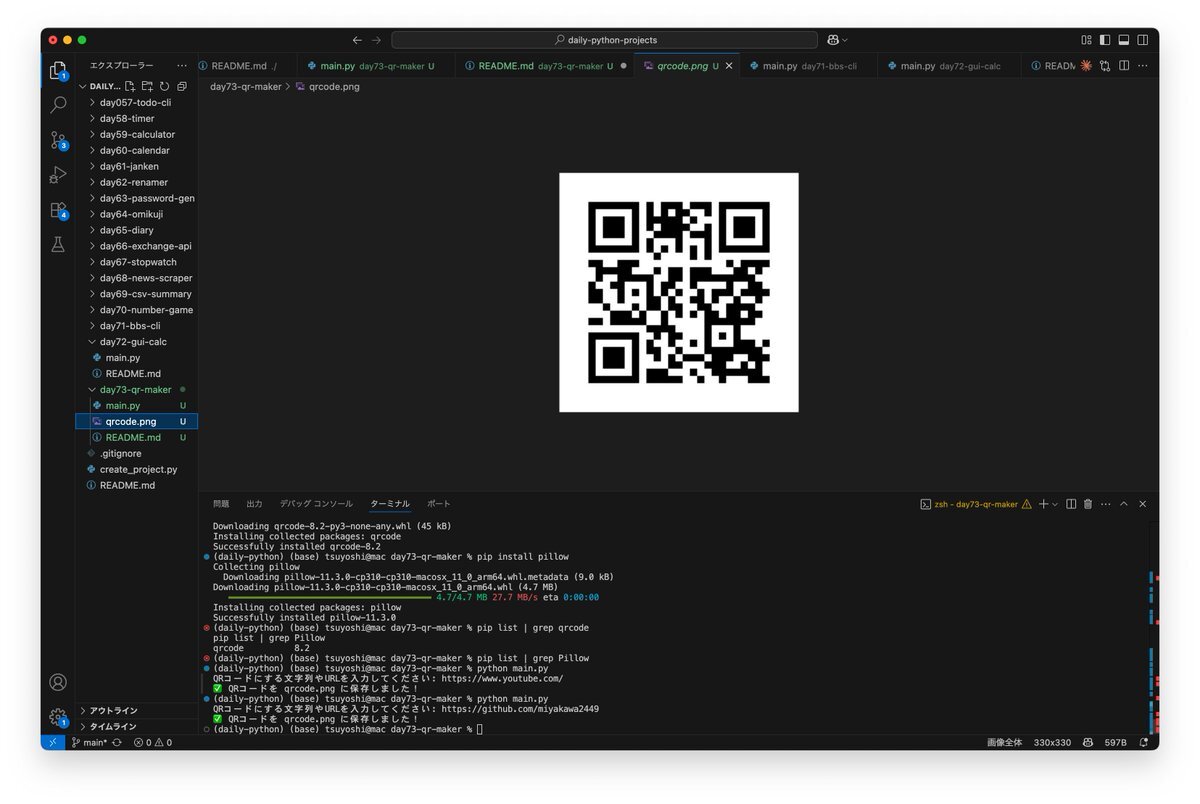Open the ポート panel tab
The width and height of the screenshot is (1200, 804).
pos(439,504)
